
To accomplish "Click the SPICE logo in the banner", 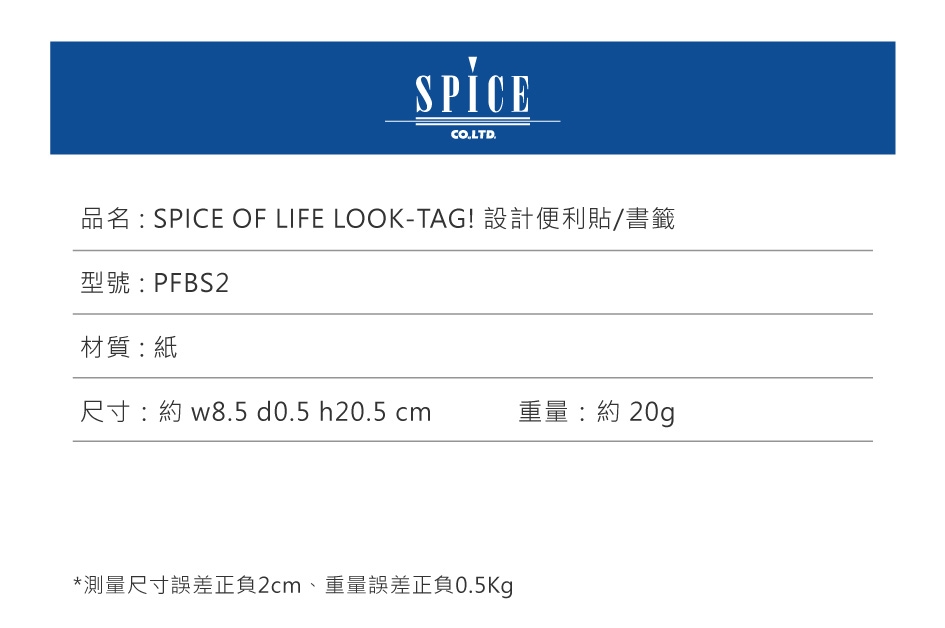I will pyautogui.click(x=472, y=92).
